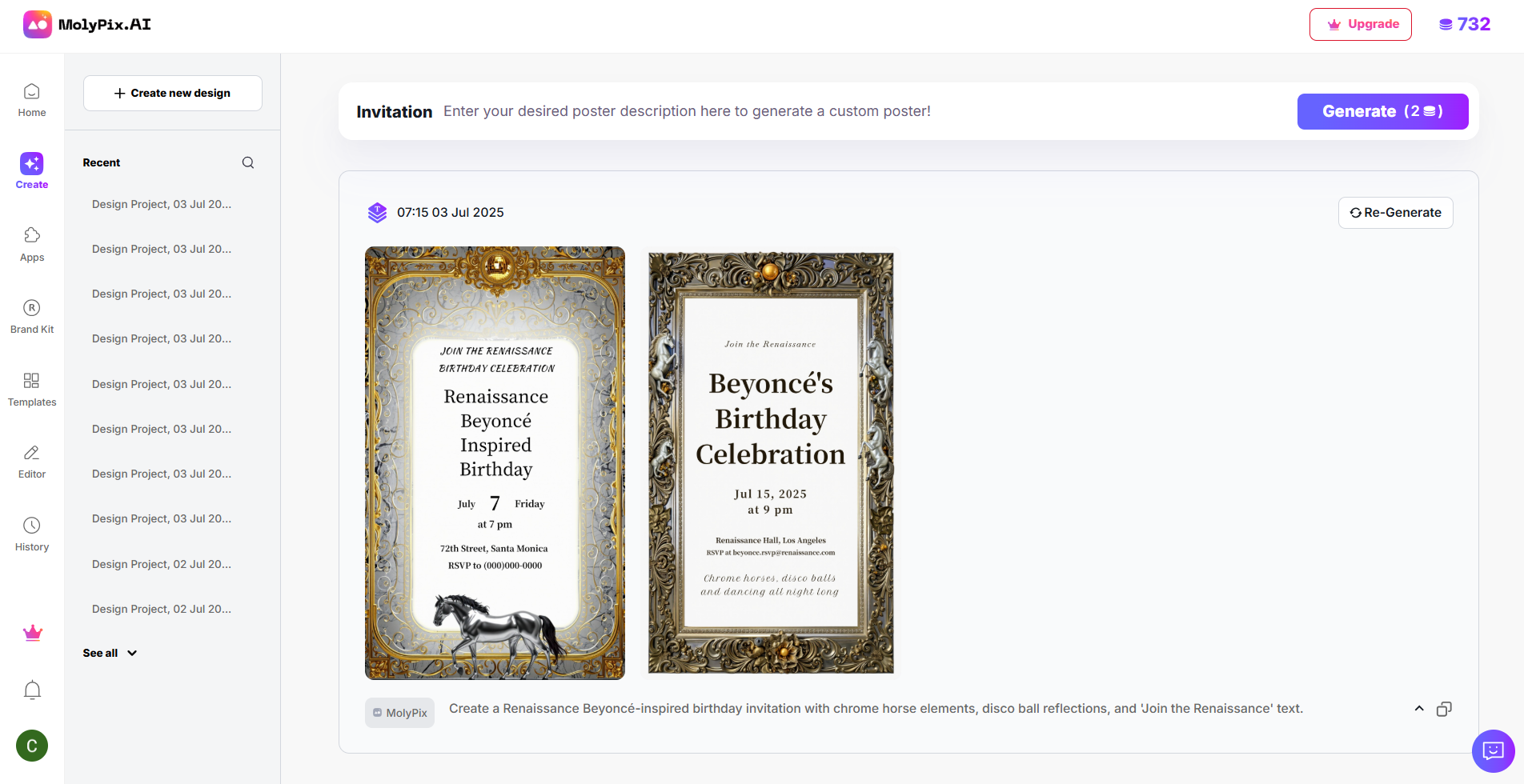The height and width of the screenshot is (784, 1524).
Task: Open first Design Project, 02 Jul entry
Action: (162, 564)
